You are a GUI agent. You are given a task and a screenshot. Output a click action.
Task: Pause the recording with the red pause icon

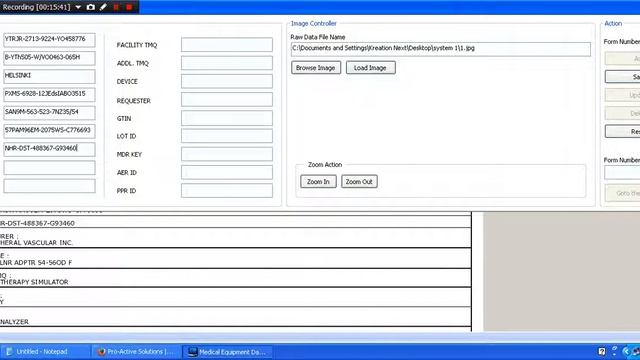pos(116,7)
